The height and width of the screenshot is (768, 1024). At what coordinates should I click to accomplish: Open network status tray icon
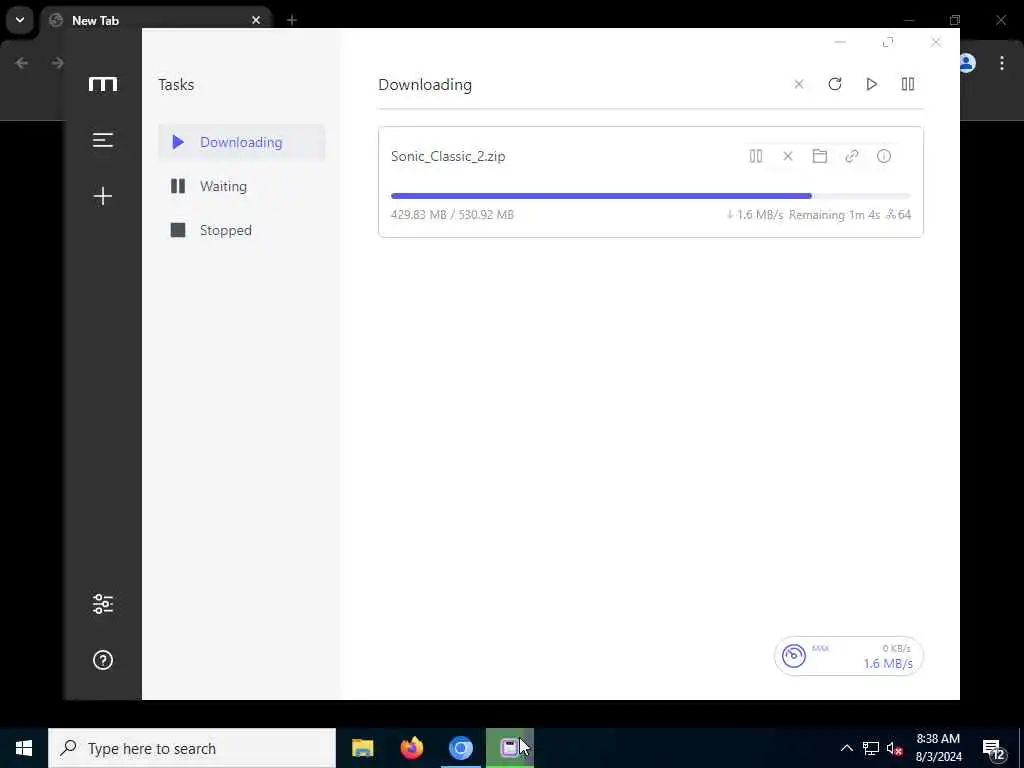point(871,748)
